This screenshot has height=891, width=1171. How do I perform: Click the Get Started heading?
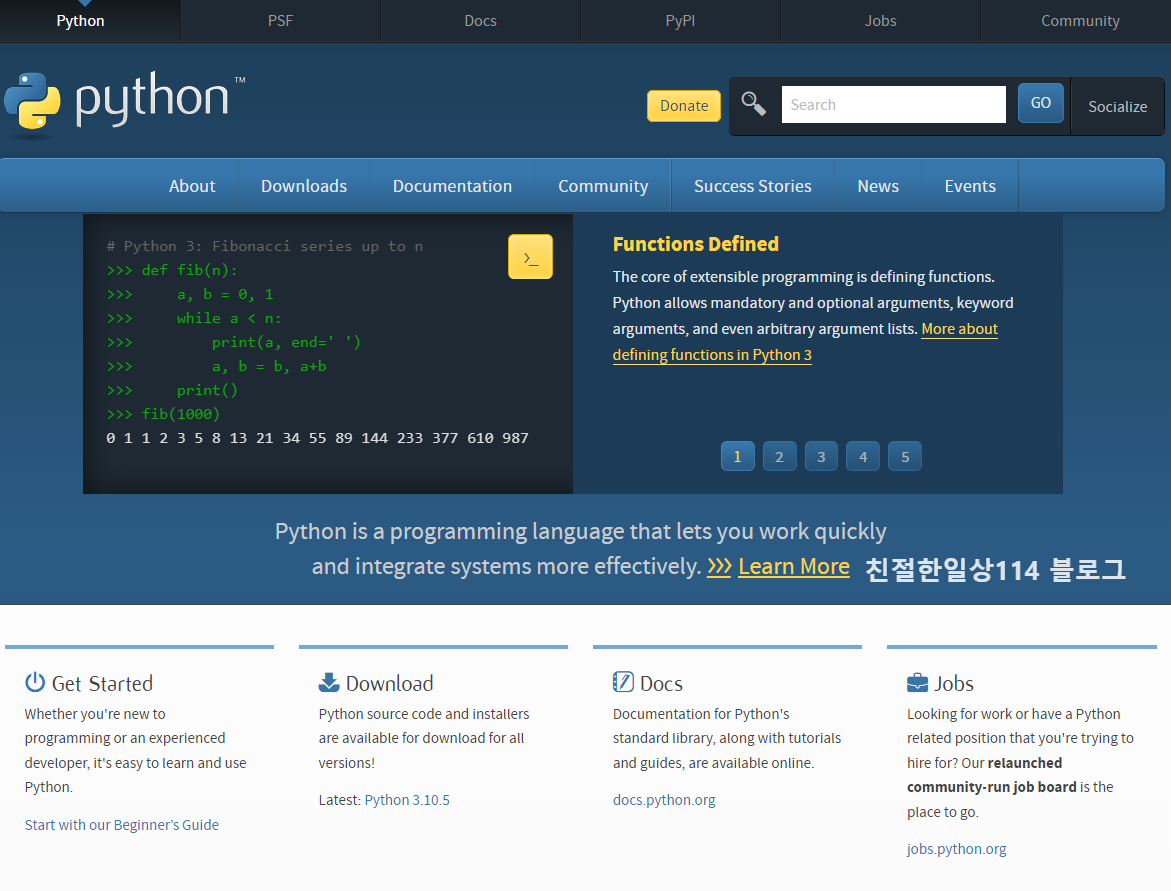[102, 683]
